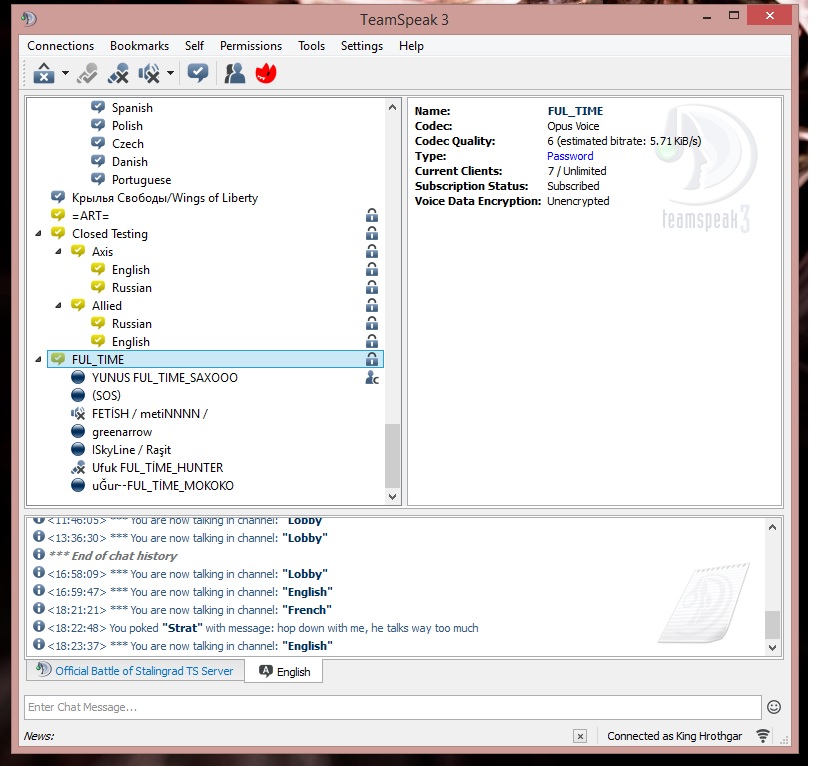Open the dropdown arrow beside mute speakers
The width and height of the screenshot is (816, 766).
point(170,73)
